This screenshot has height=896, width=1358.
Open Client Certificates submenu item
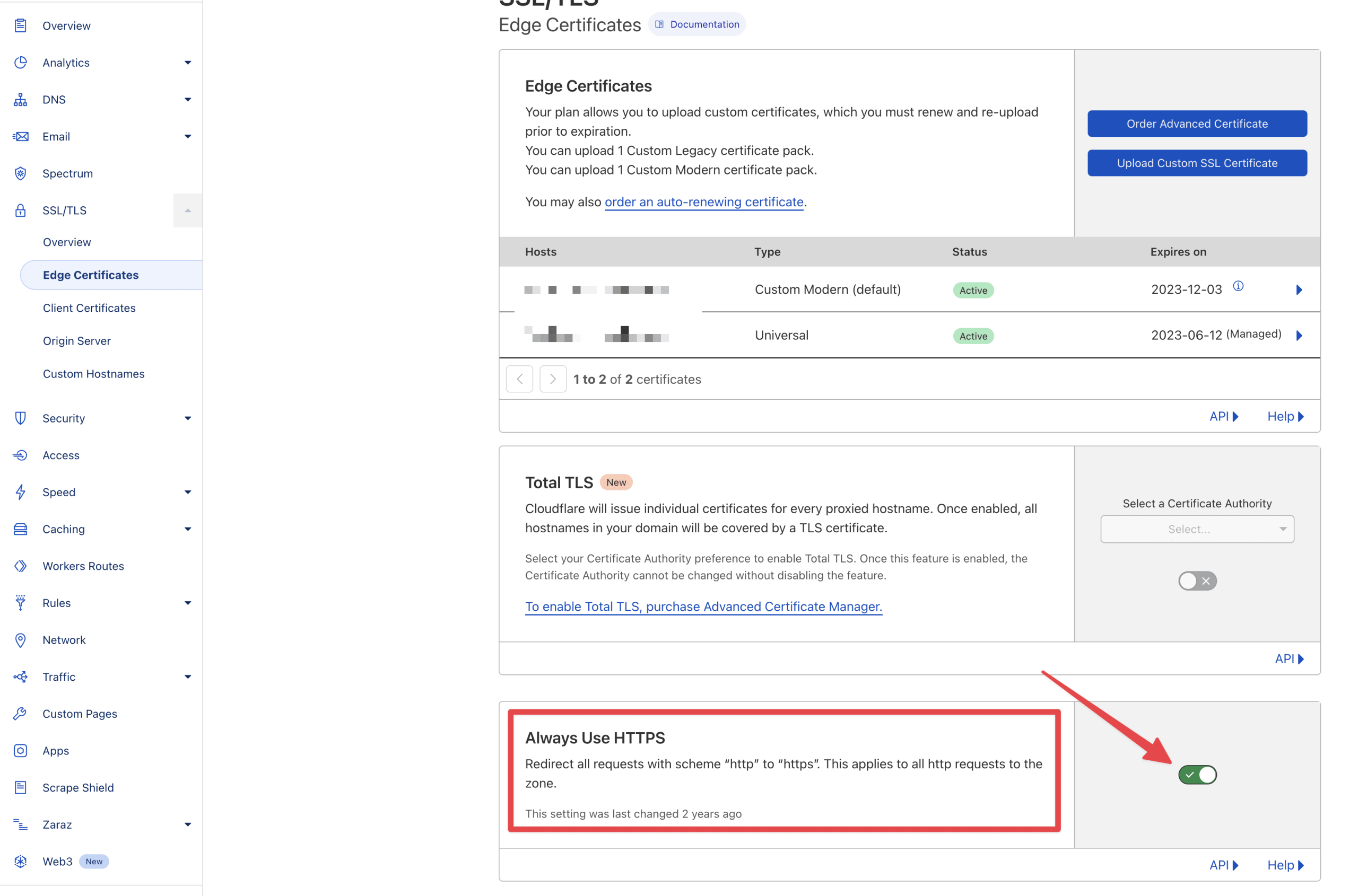click(x=89, y=308)
